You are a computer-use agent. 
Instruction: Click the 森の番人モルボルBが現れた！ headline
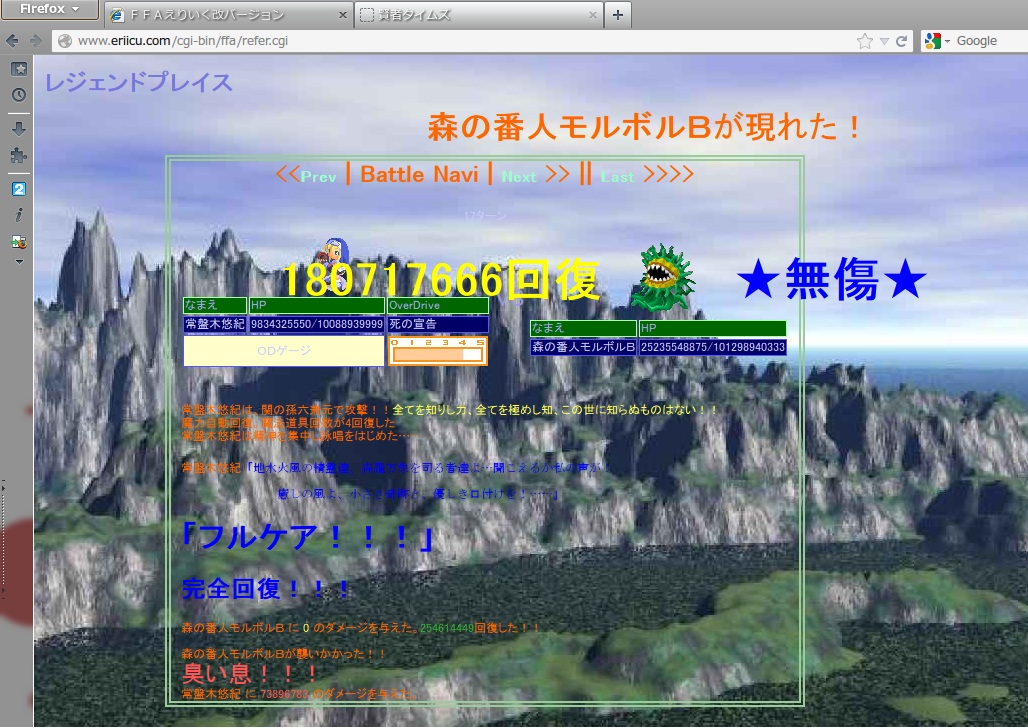(644, 127)
